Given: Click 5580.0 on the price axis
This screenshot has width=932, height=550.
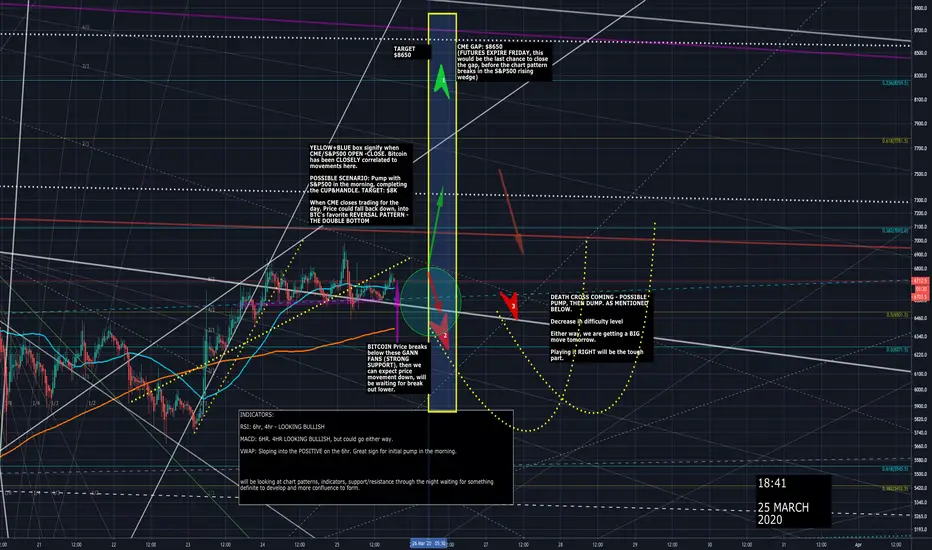Looking at the screenshot, I should [920, 460].
